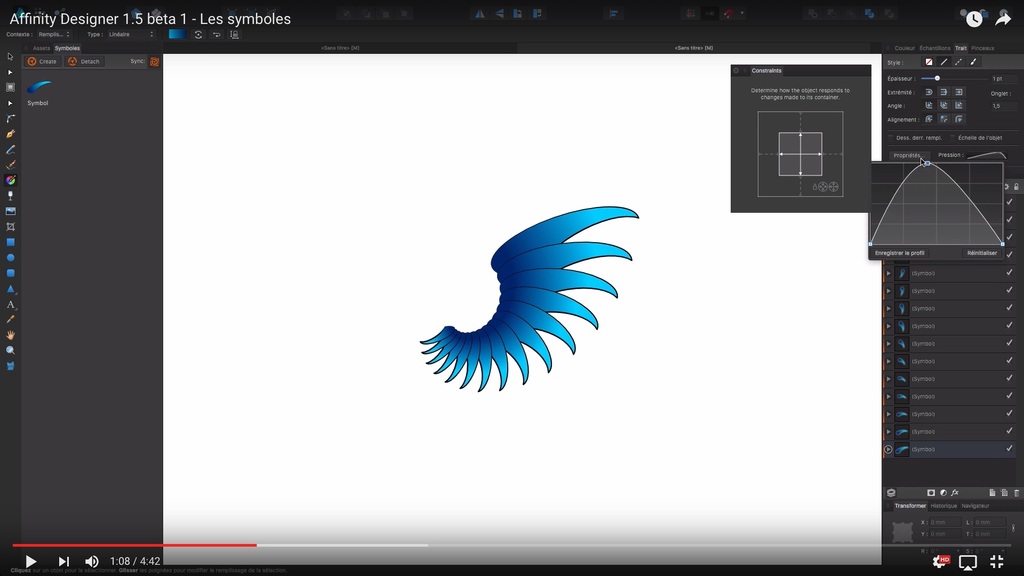Viewport: 1024px width, 576px height.
Task: Select the Move tool arrow
Action: click(10, 57)
